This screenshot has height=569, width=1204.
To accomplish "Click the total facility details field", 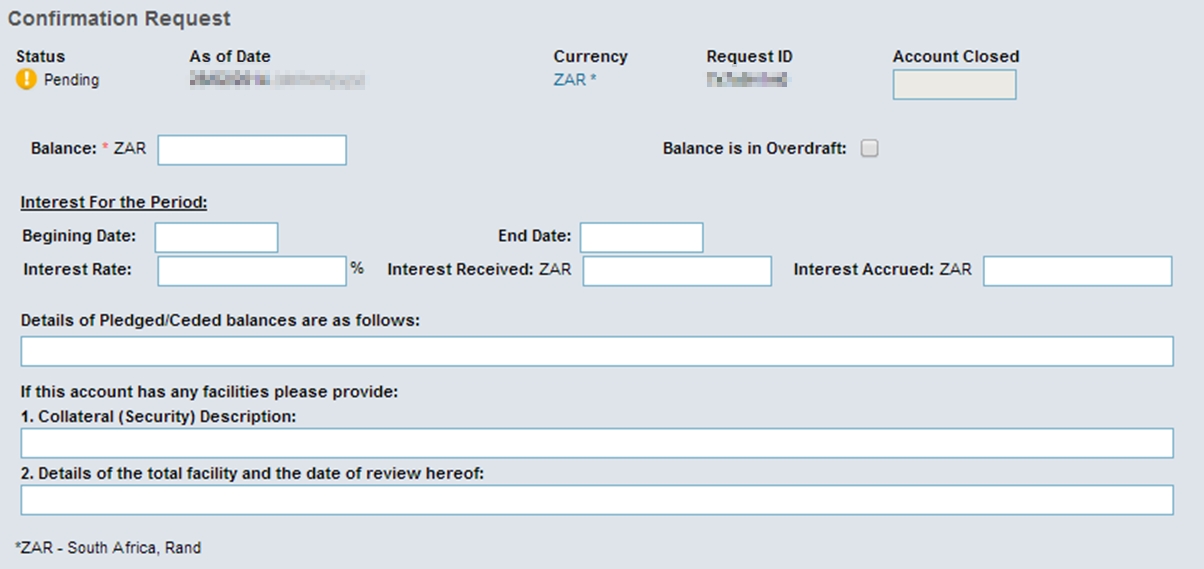I will pyautogui.click(x=597, y=500).
